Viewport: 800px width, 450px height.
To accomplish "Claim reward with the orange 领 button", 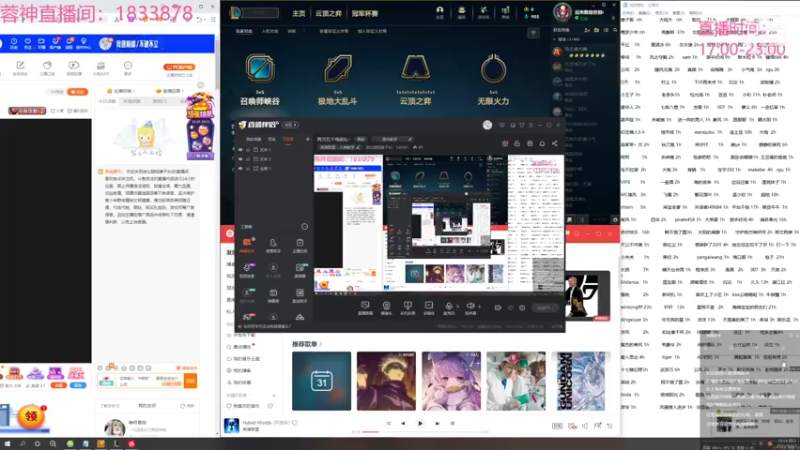I will coord(31,416).
